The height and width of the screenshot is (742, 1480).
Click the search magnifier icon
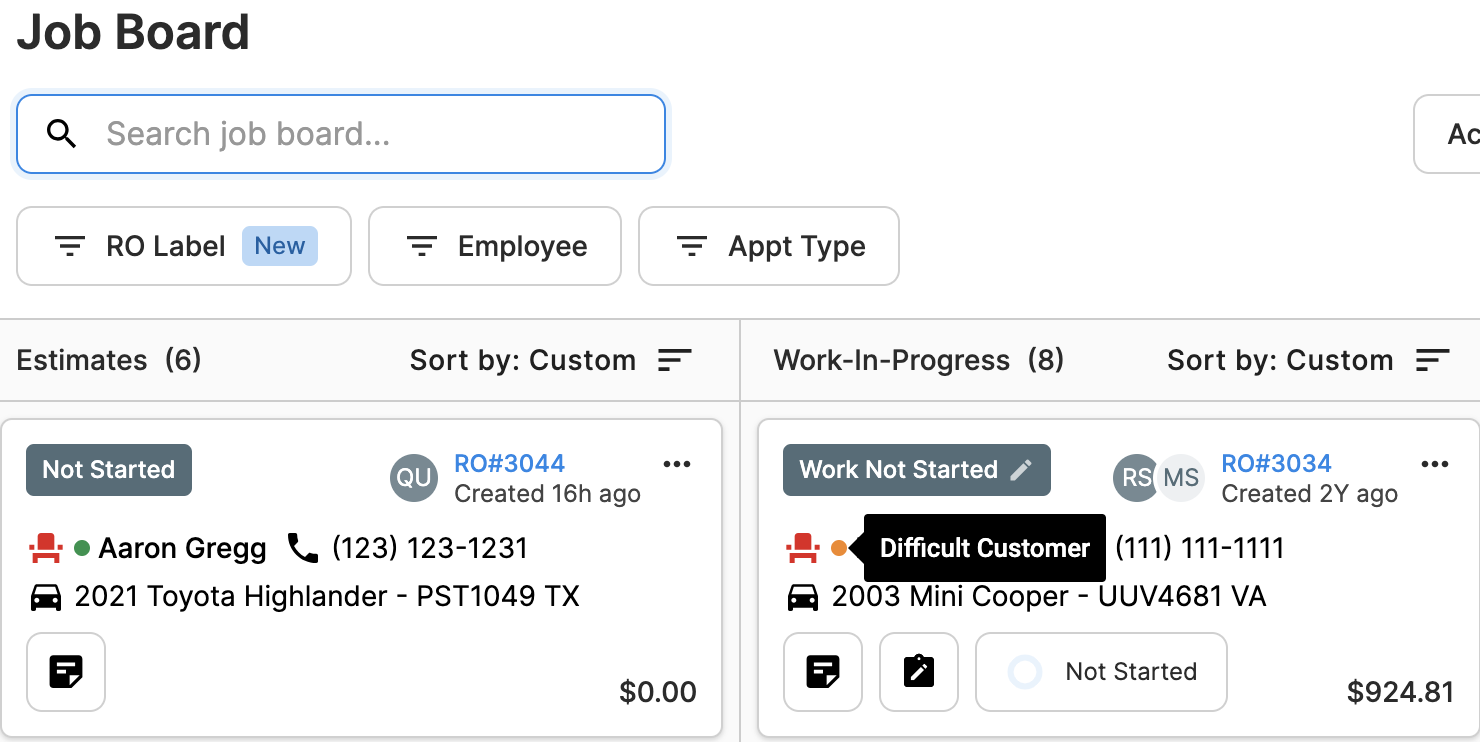pos(62,134)
